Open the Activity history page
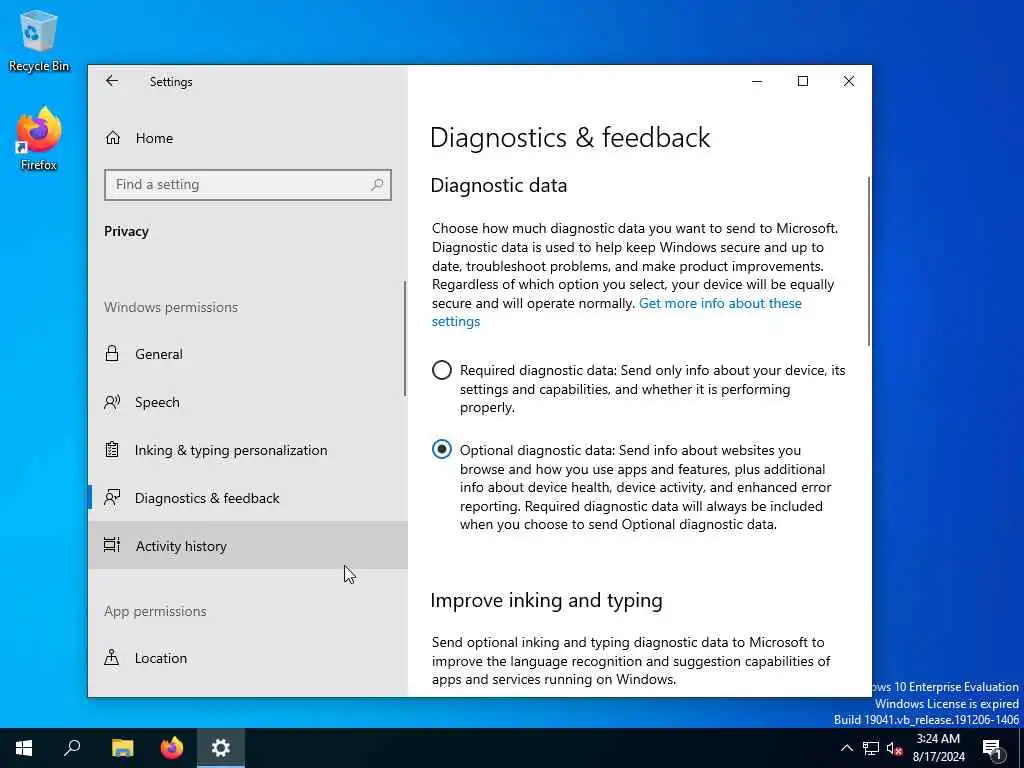1024x768 pixels. [x=248, y=545]
